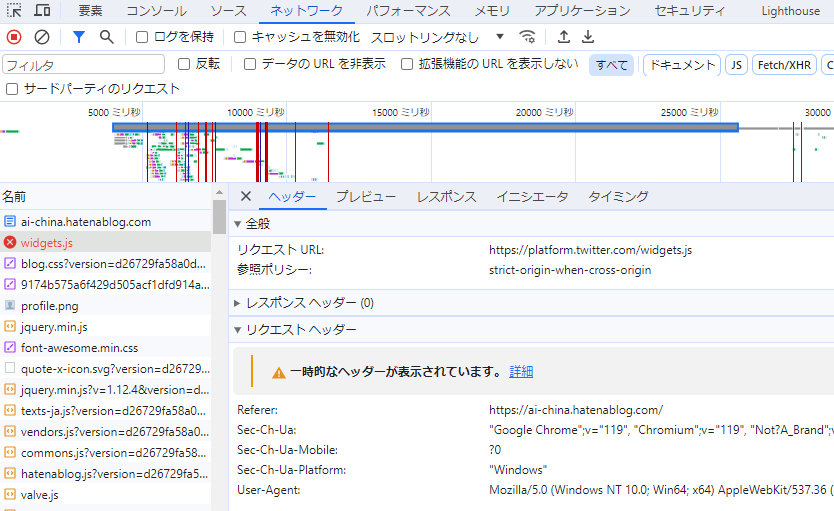Screen dimensions: 834x511
Task: Open the パフォーマンス tab
Action: pyautogui.click(x=408, y=11)
